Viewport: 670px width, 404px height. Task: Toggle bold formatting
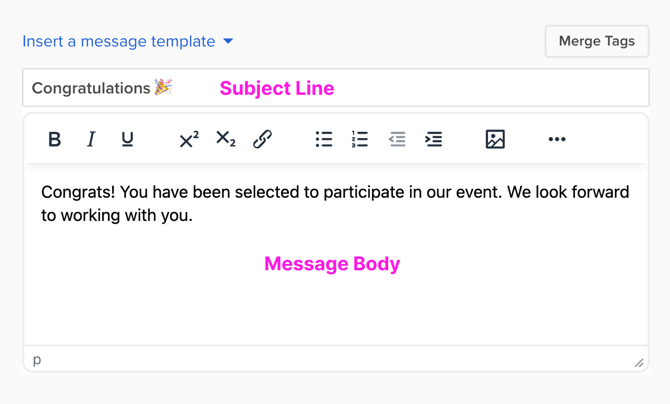tap(55, 140)
